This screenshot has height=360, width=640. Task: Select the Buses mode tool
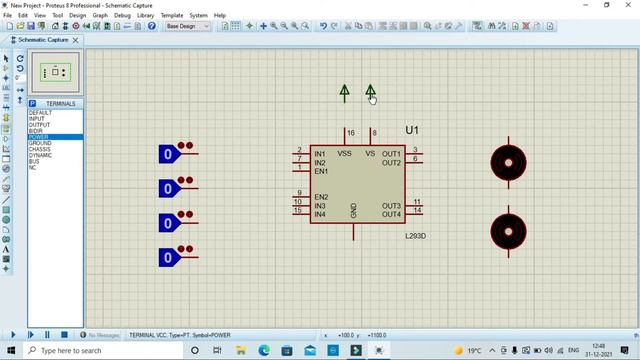[6, 108]
